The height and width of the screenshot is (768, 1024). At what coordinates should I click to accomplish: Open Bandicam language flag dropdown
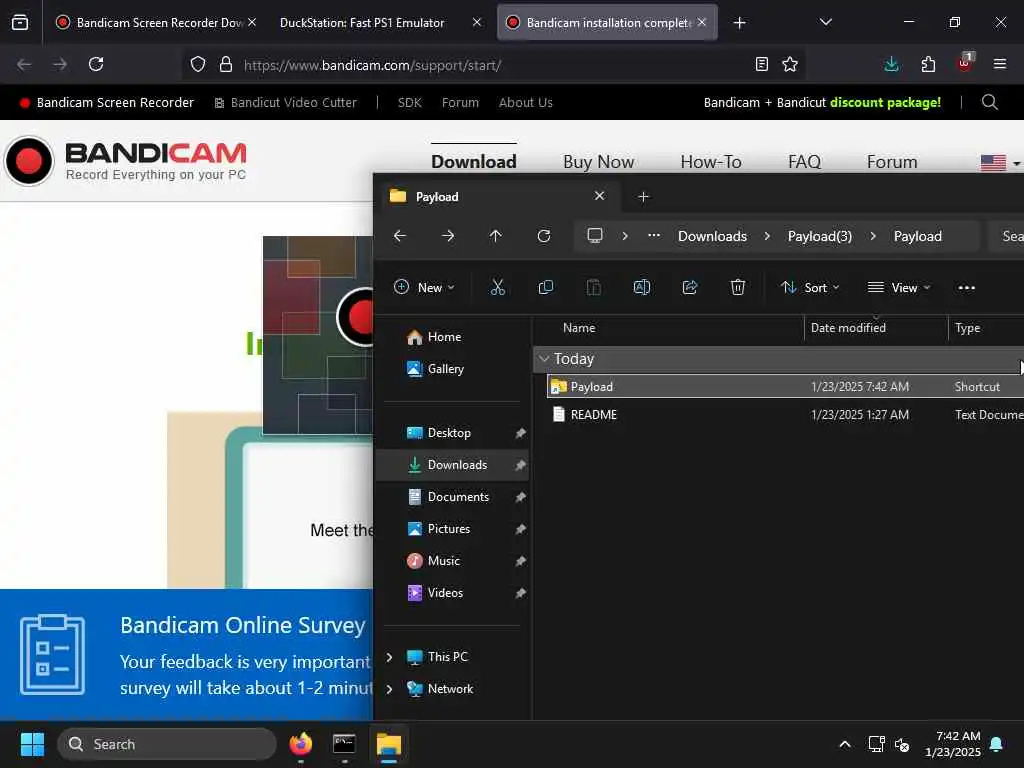(1000, 163)
